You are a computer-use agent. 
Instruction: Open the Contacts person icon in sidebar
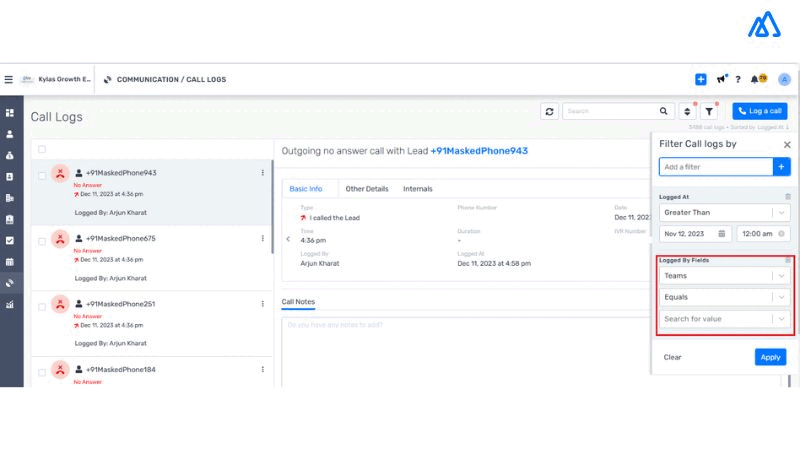coord(10,134)
